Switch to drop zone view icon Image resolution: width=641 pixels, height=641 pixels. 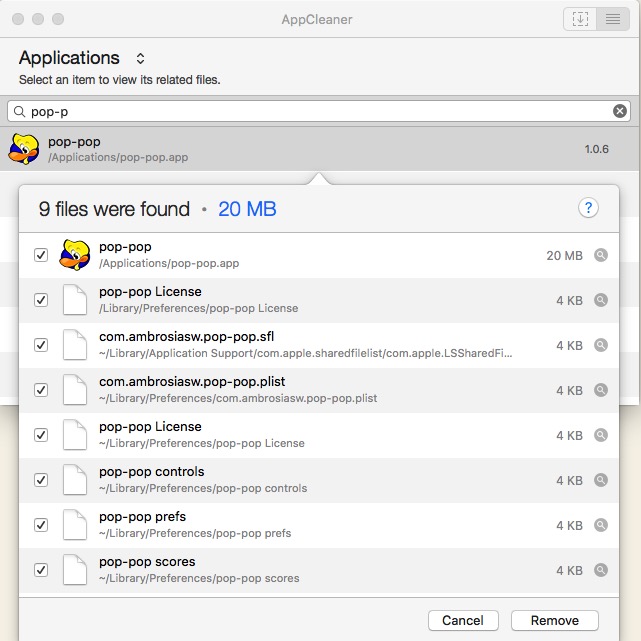tap(580, 19)
